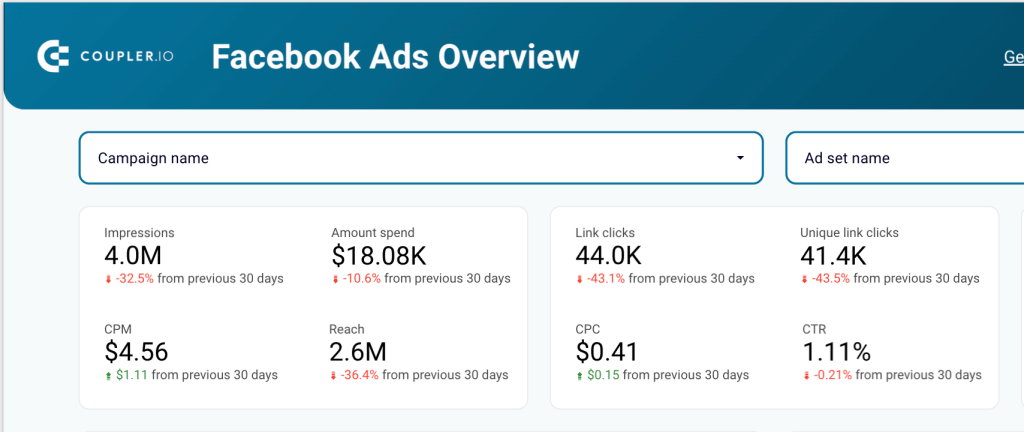Click the Coupler.io logo icon
Screen dimensions: 1024x432
(x=52, y=57)
